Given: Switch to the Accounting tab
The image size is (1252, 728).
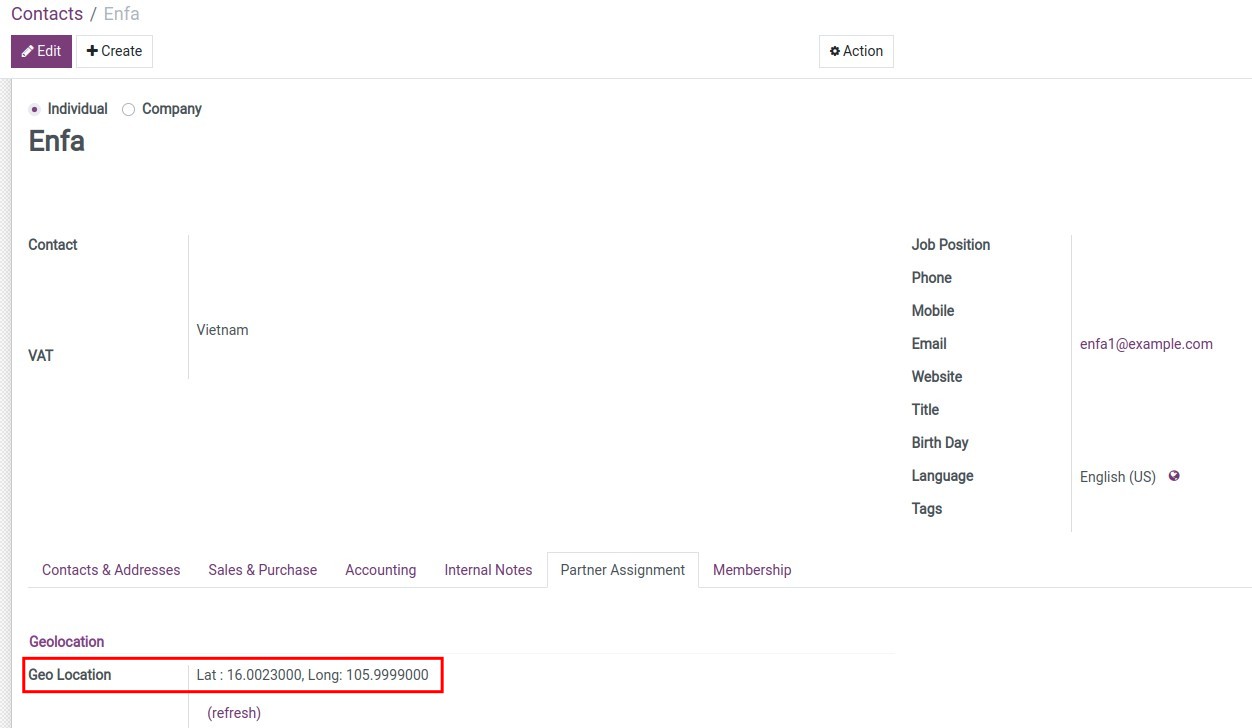Looking at the screenshot, I should tap(380, 570).
